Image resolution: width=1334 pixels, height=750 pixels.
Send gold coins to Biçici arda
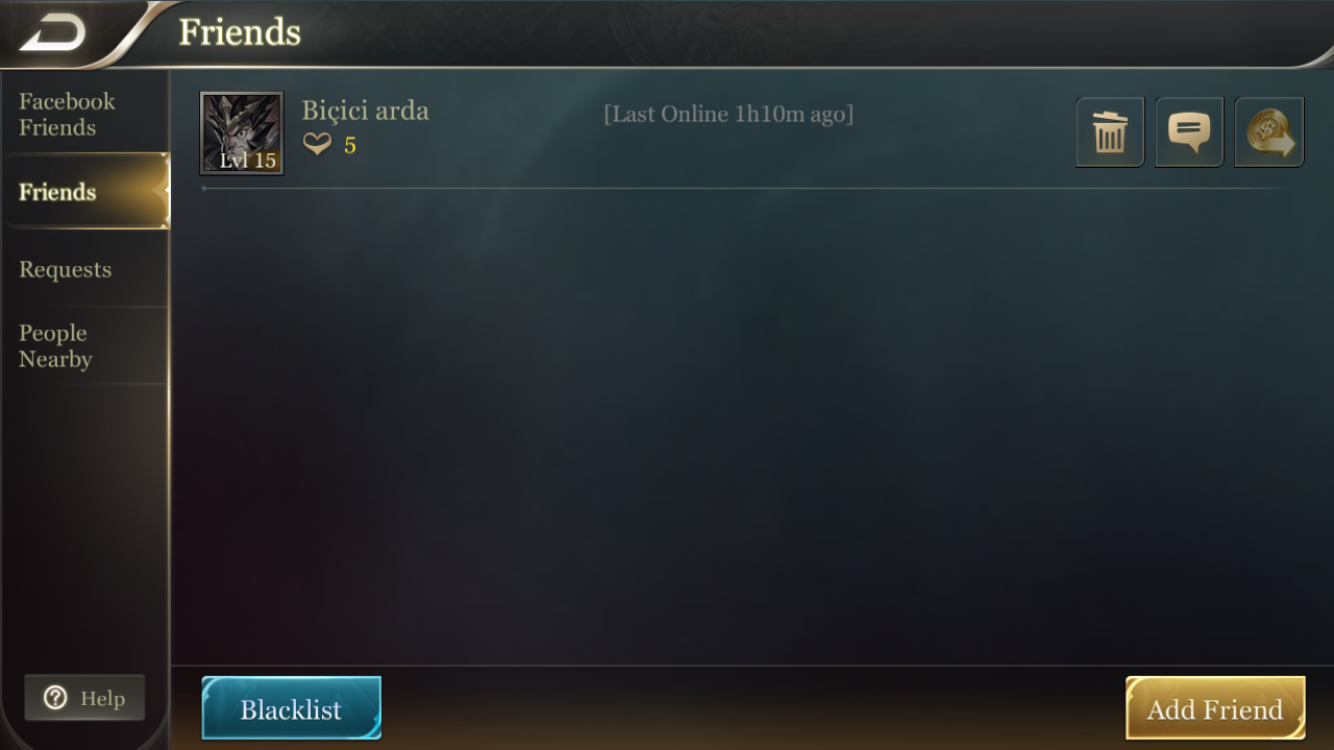pos(1269,132)
